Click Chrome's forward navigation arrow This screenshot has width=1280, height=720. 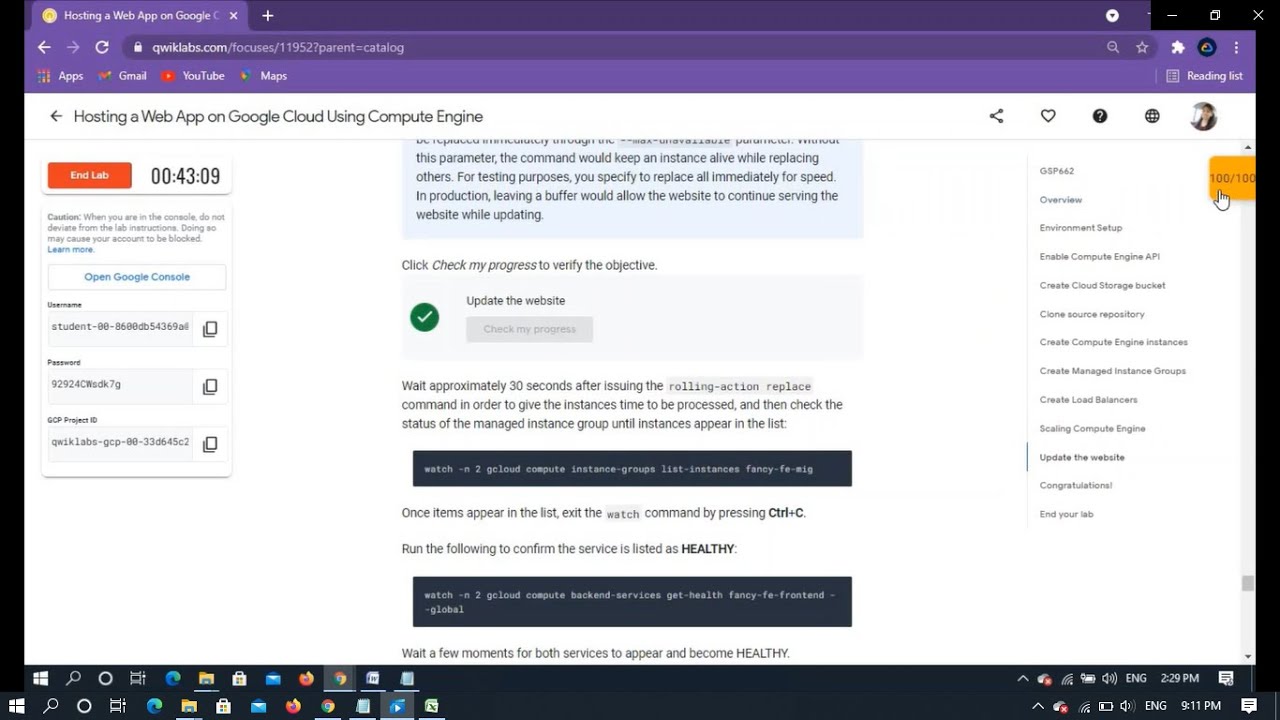[x=73, y=47]
